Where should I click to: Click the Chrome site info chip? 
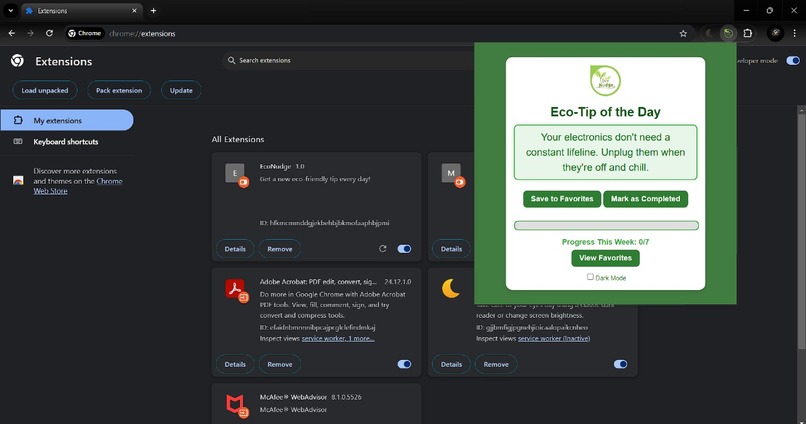coord(85,33)
